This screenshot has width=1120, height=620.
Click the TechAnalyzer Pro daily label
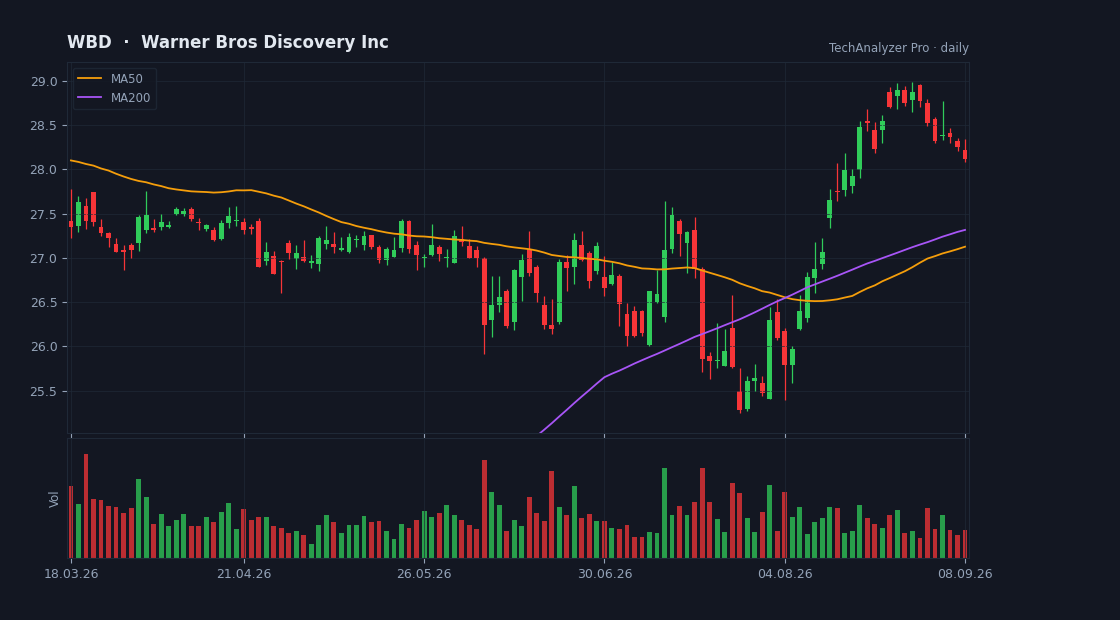point(899,48)
